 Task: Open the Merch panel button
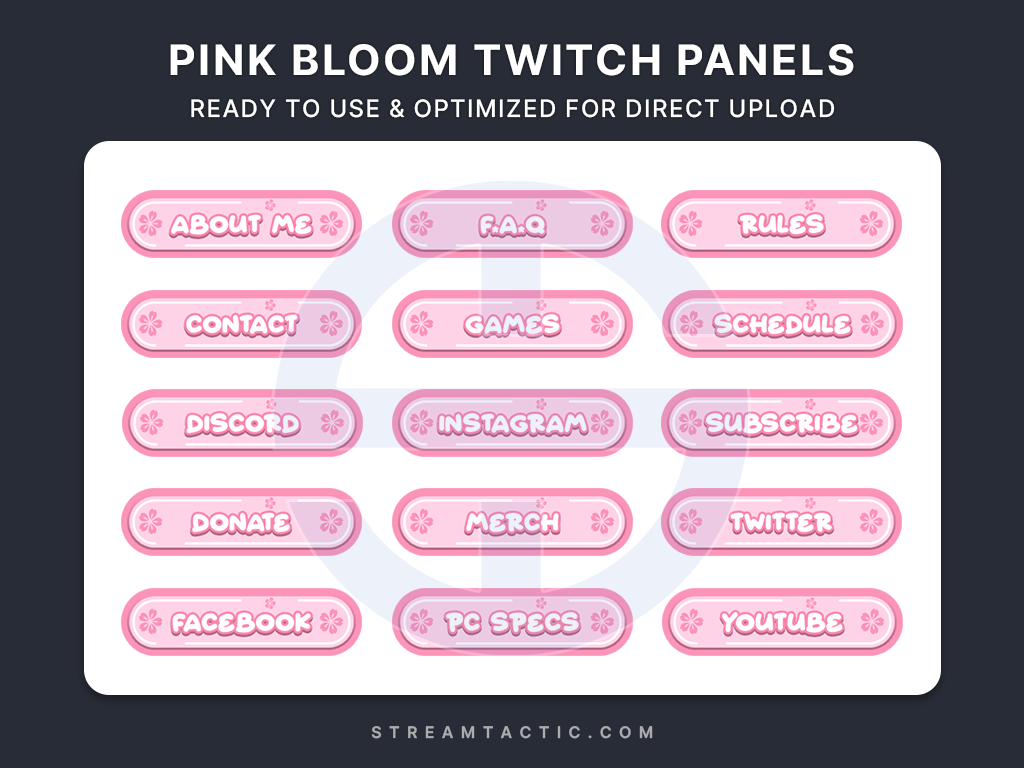coord(512,522)
